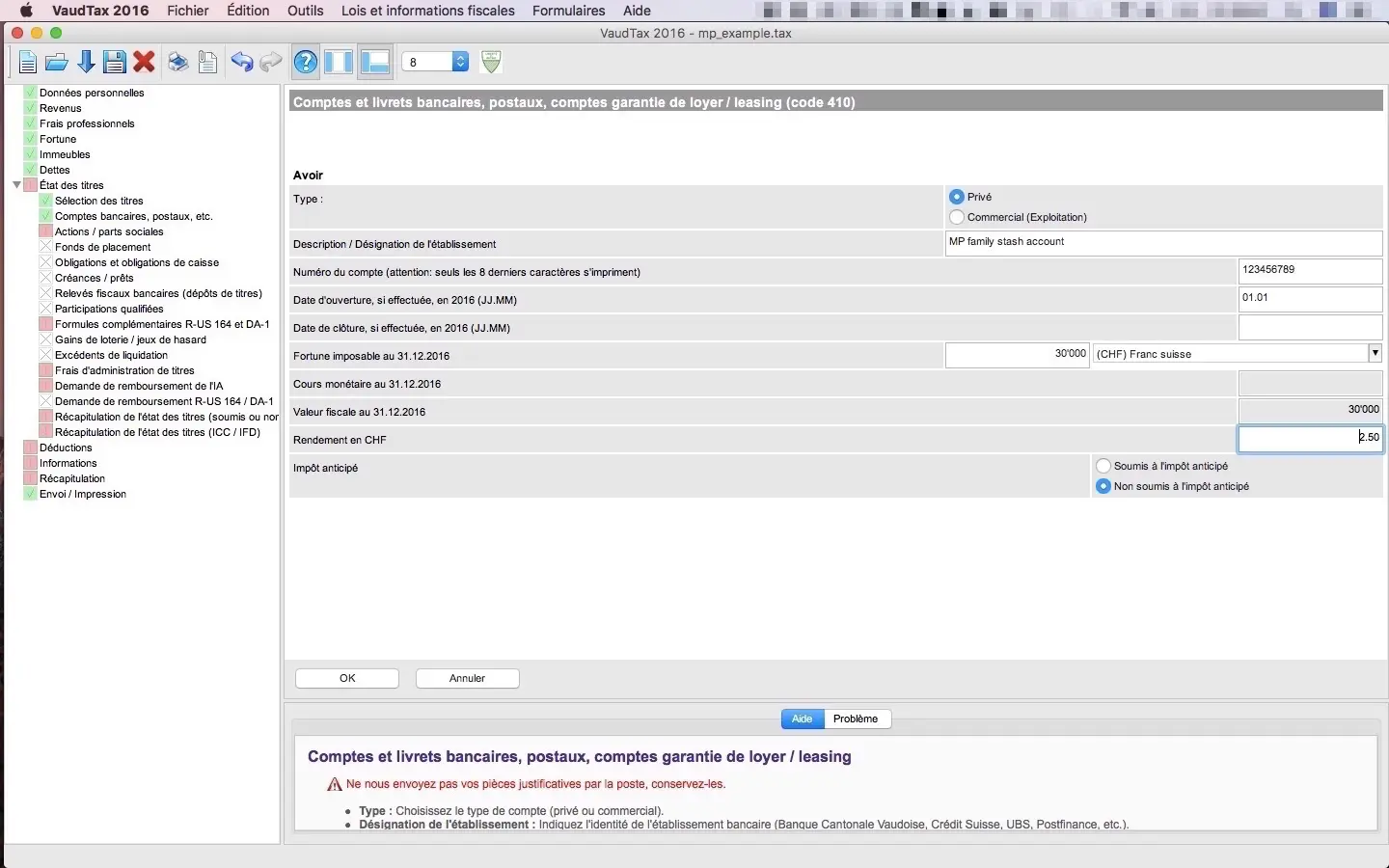Click the Rendement en CHF field

click(x=1310, y=439)
